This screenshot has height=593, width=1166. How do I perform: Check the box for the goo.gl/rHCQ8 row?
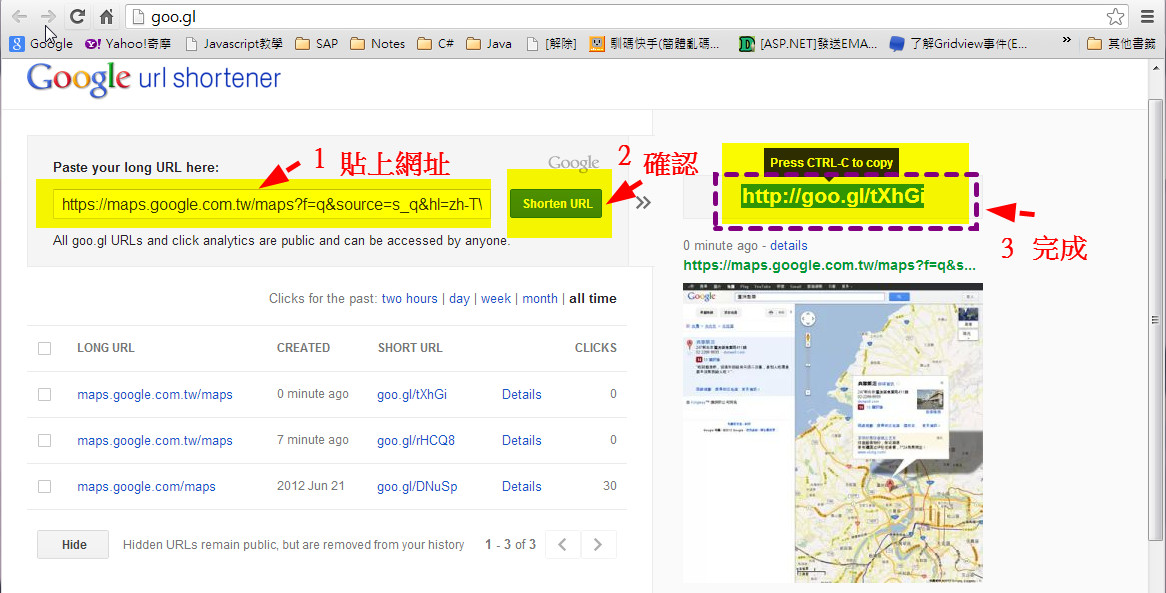pos(45,440)
